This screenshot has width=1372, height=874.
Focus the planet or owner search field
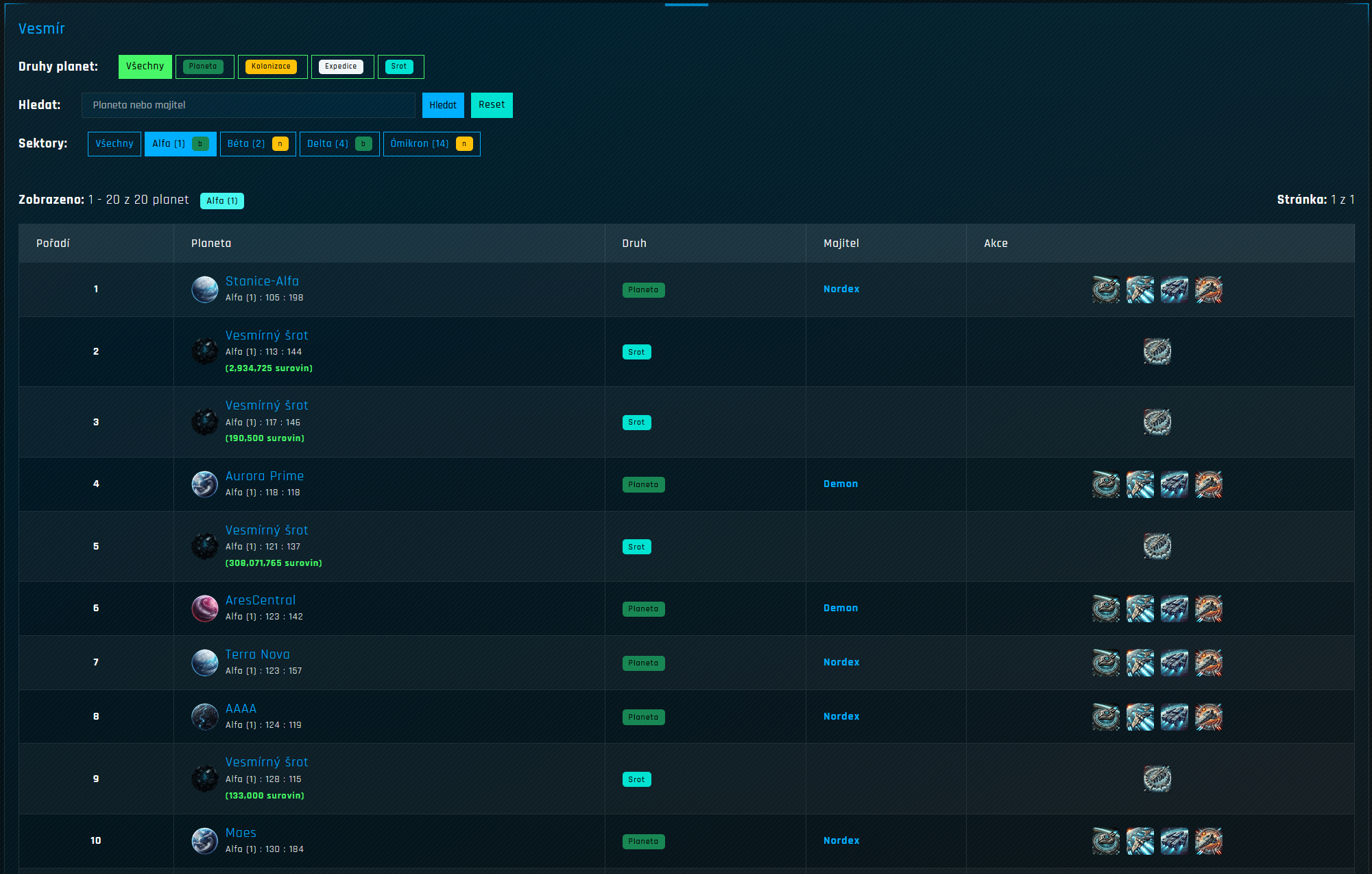coord(248,105)
